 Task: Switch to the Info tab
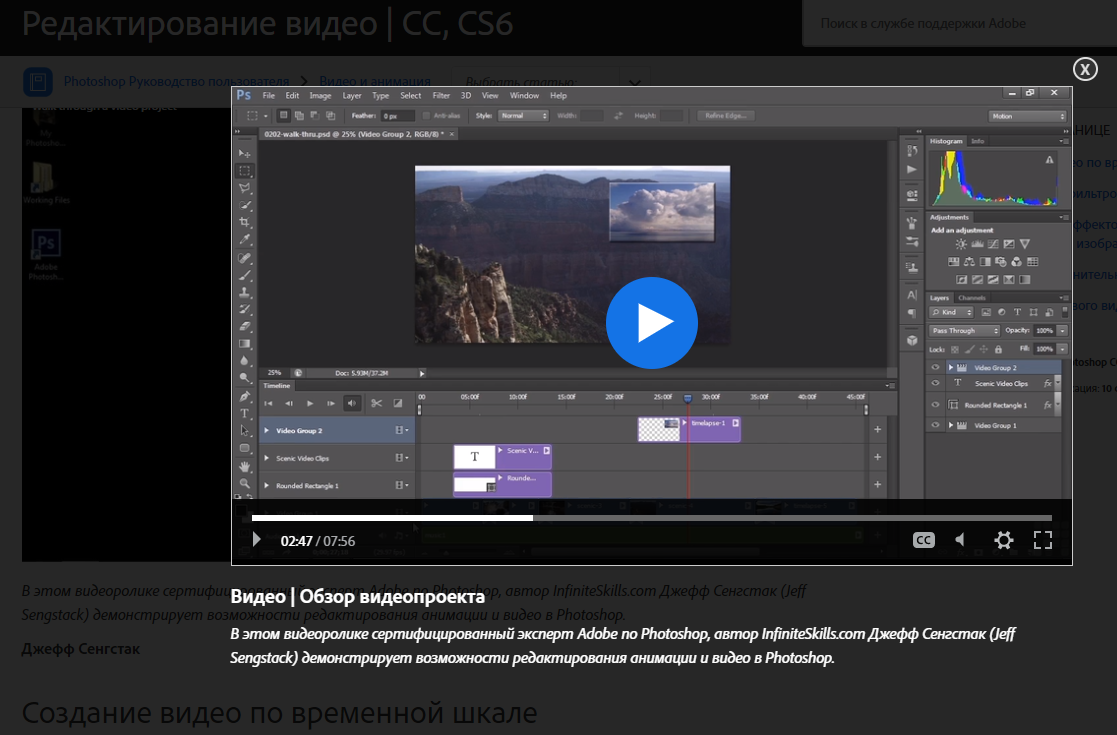977,141
